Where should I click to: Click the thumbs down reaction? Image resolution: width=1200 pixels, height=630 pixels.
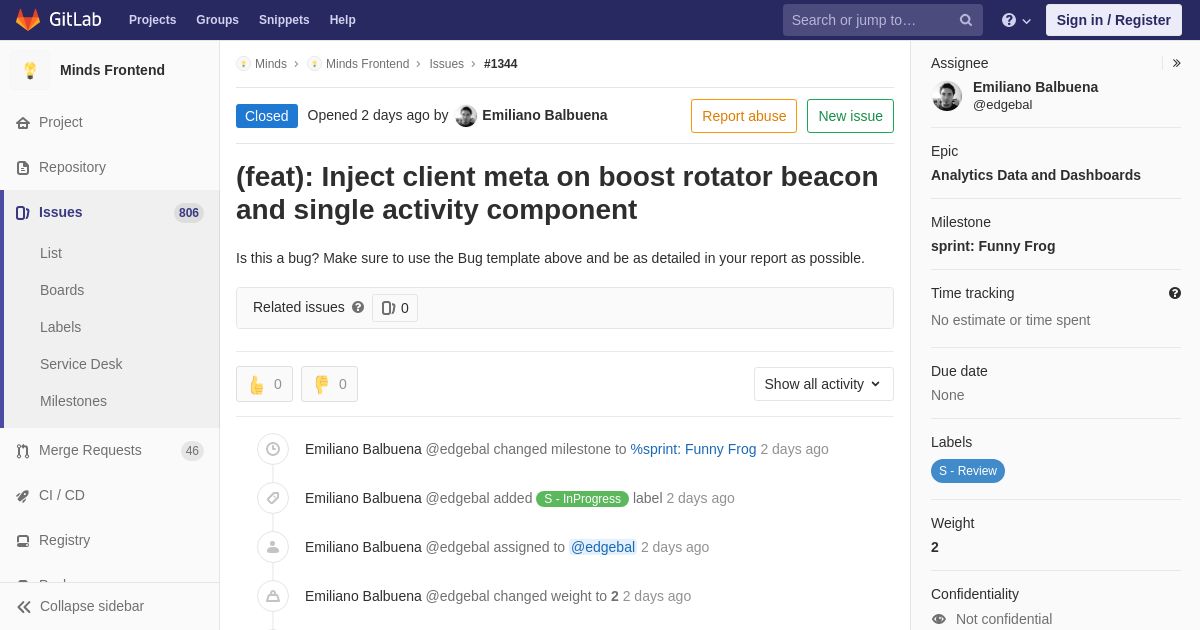pos(329,384)
